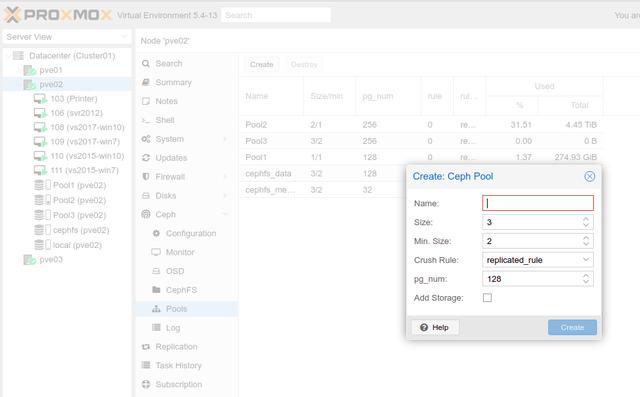
Task: Click the Name input field
Action: click(x=538, y=203)
